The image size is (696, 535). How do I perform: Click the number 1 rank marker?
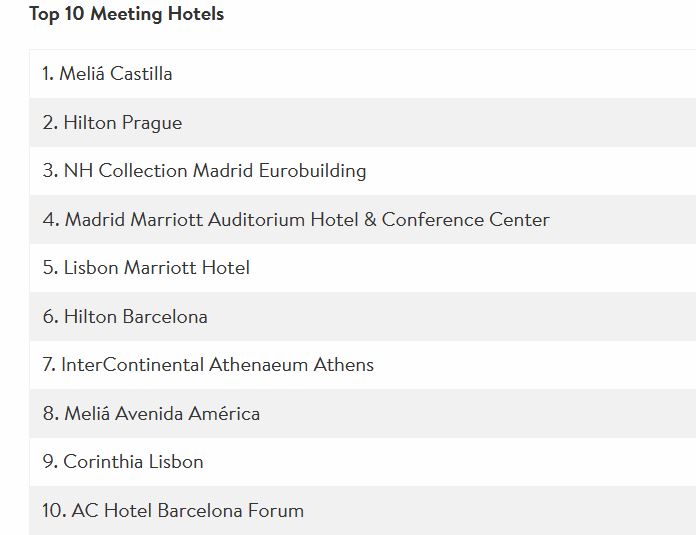(48, 74)
